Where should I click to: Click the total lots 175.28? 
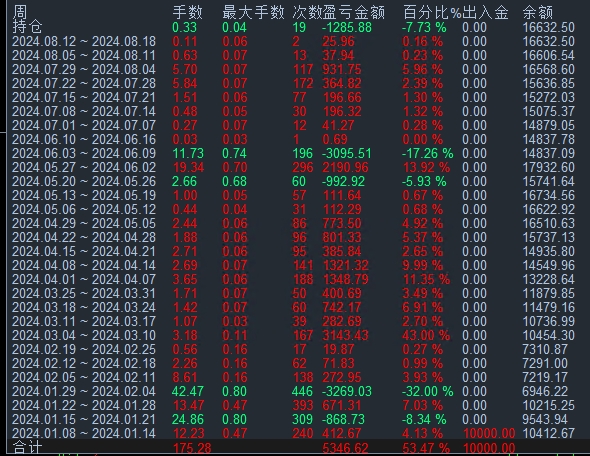pos(192,448)
